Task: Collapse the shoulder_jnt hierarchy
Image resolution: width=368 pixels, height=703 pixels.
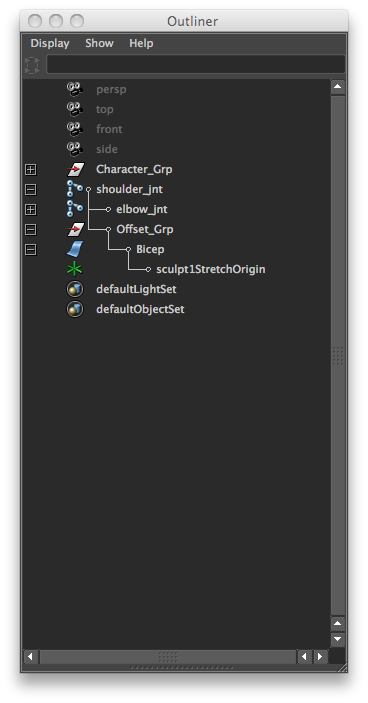Action: point(30,190)
